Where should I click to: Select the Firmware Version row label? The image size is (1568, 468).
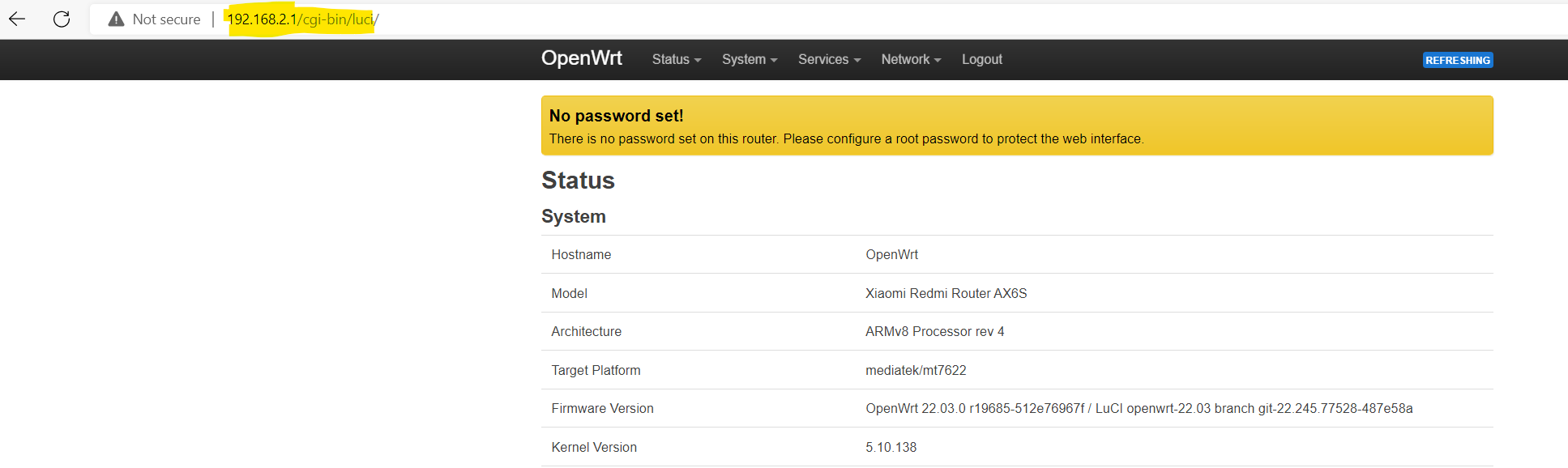coord(602,408)
